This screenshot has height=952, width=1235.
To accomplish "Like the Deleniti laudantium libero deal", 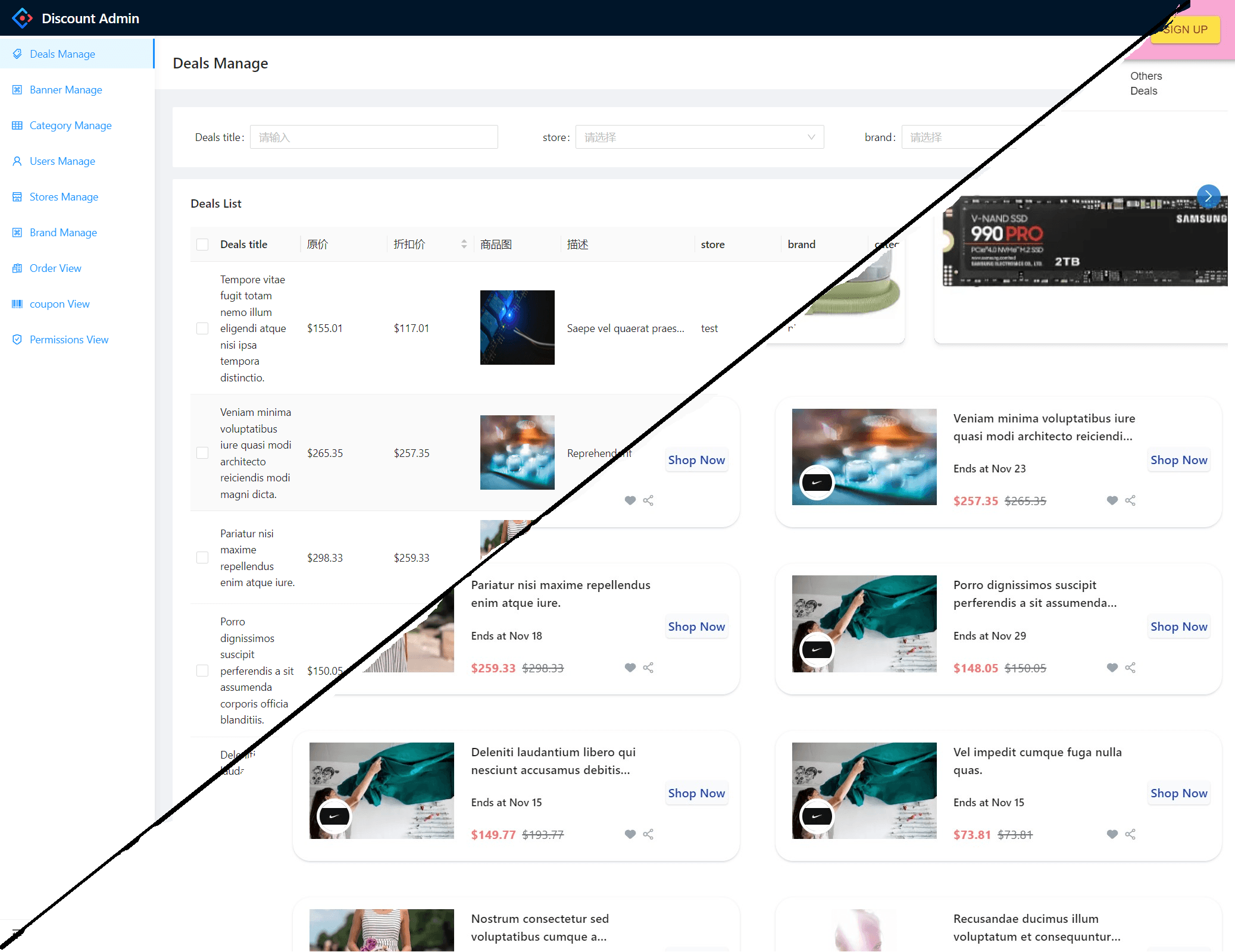I will coord(630,834).
